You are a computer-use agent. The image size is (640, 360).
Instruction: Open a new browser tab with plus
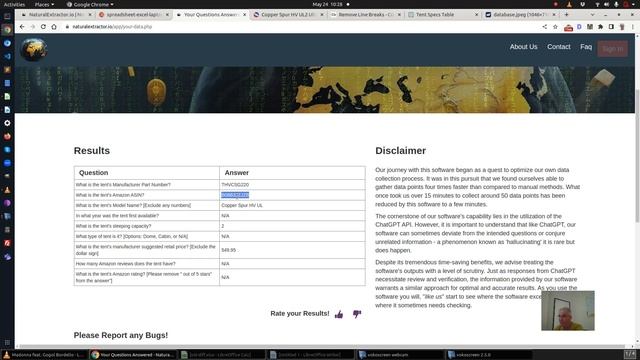[x=567, y=14]
